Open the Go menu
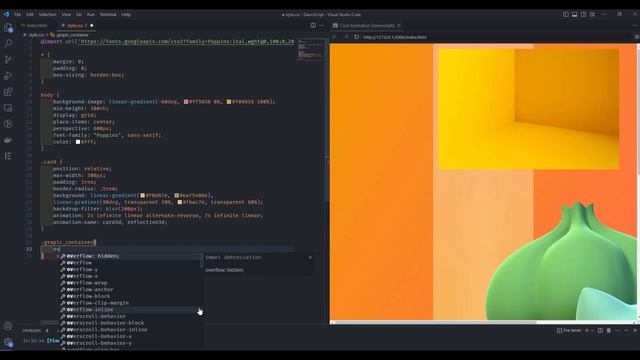The height and width of the screenshot is (360, 640). [79, 14]
